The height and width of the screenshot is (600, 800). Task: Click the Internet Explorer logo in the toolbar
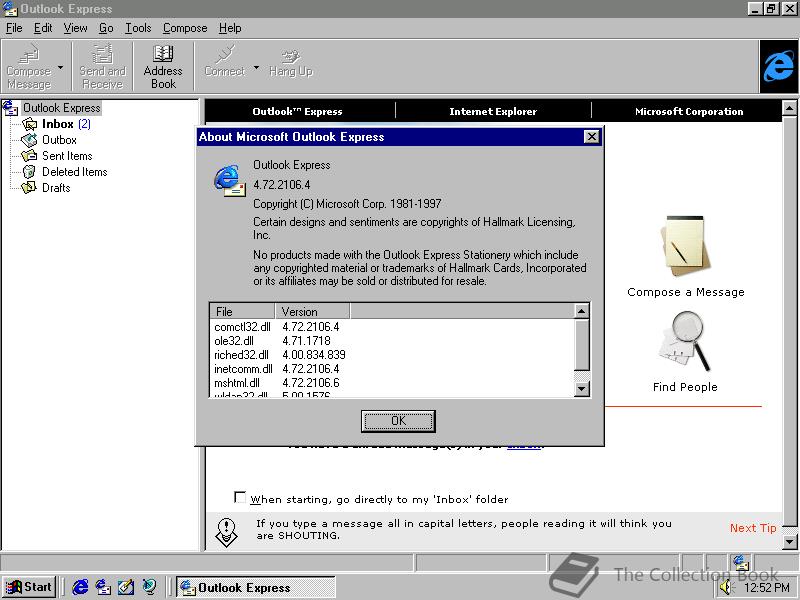(779, 67)
